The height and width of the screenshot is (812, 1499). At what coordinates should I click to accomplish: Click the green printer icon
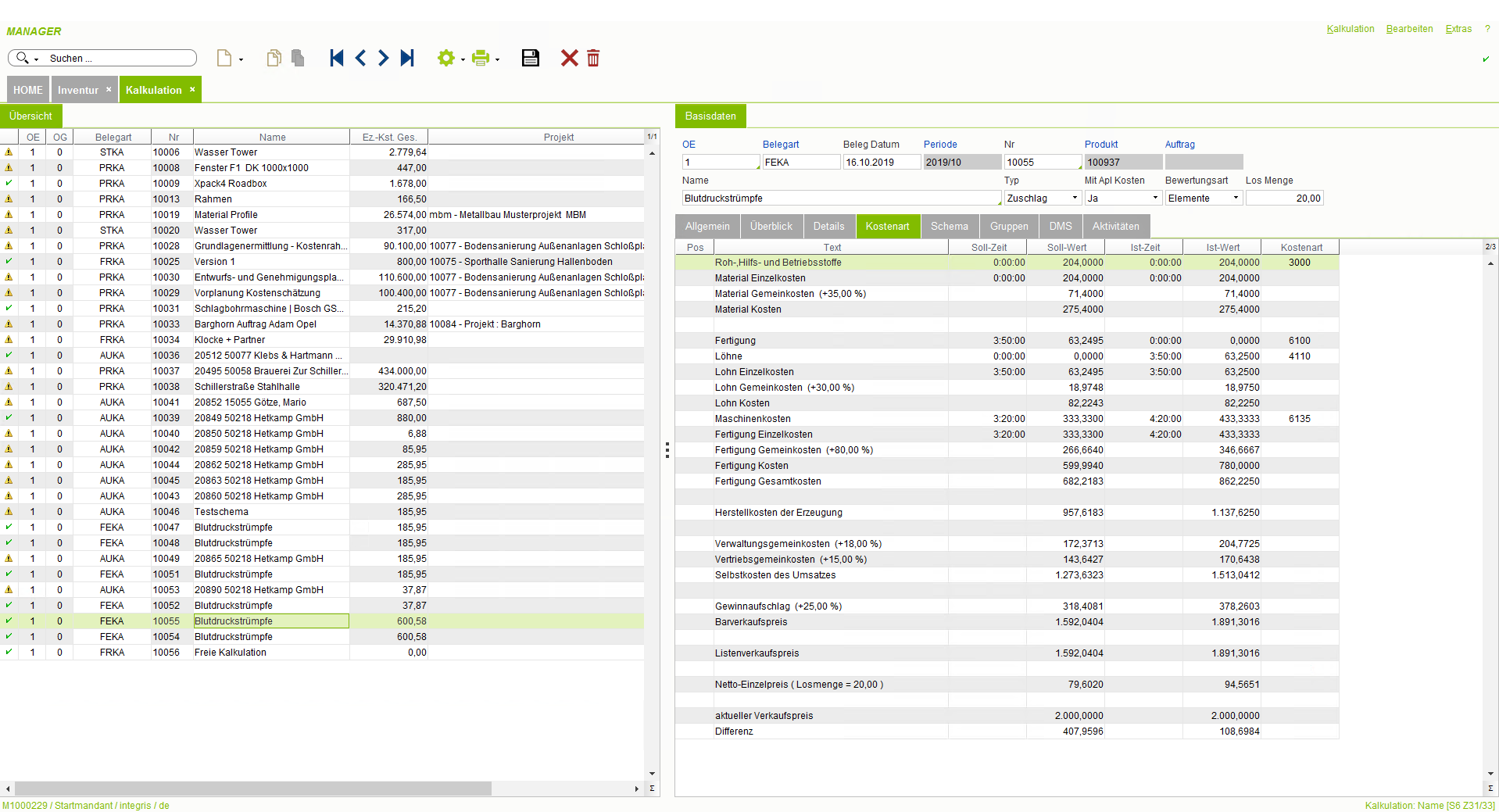click(x=481, y=58)
